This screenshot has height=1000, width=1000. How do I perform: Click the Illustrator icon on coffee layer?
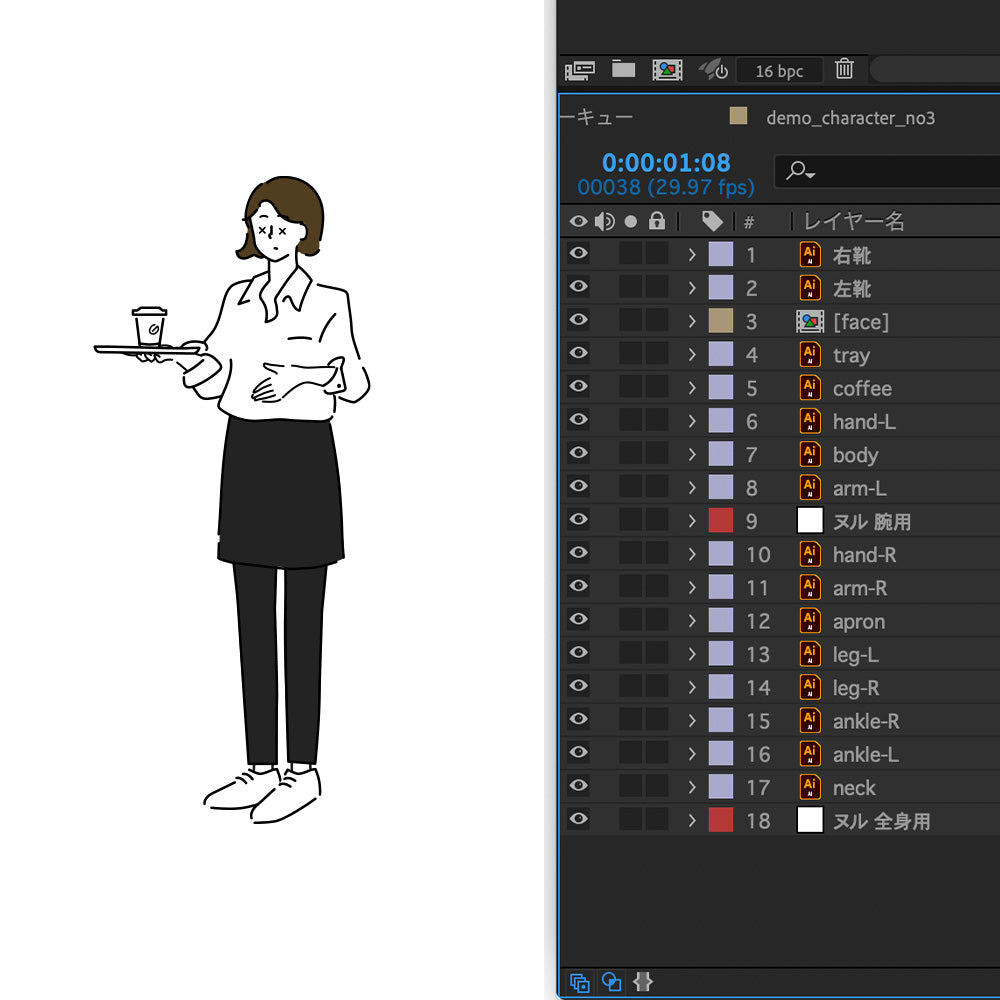810,388
